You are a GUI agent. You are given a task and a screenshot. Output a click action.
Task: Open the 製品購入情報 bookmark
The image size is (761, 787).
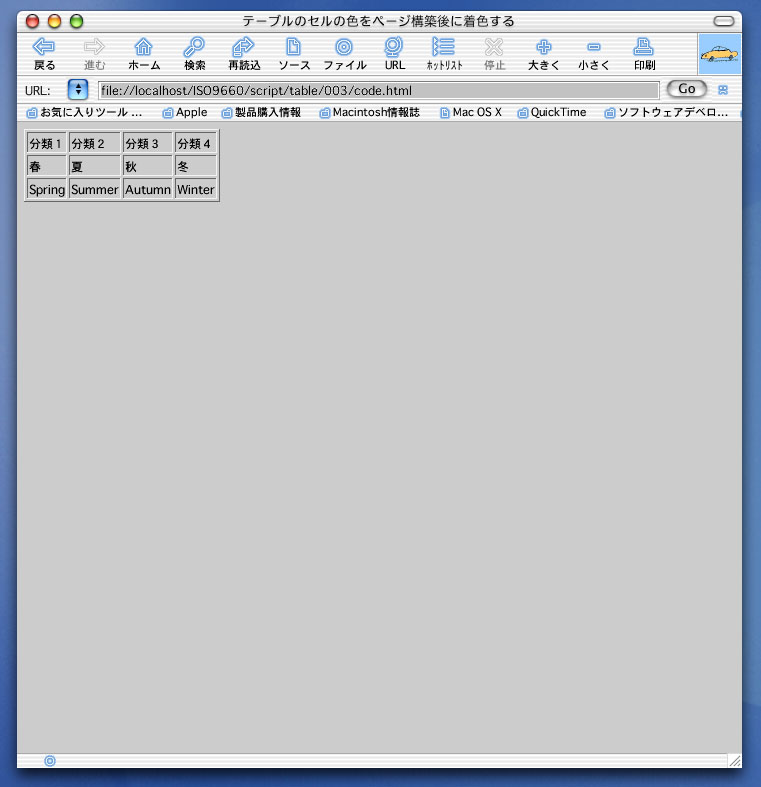262,112
